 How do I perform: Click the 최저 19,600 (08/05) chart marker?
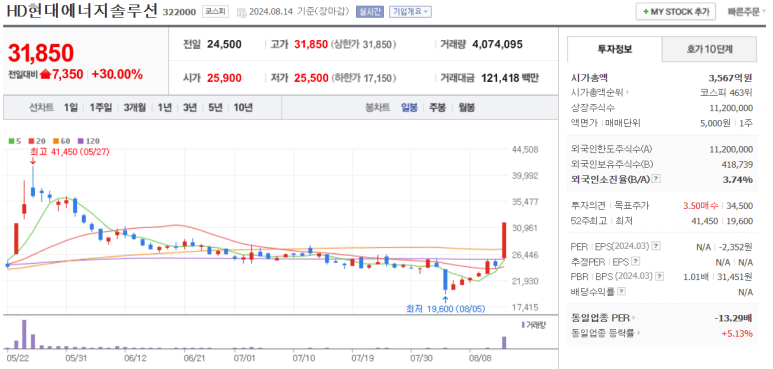tap(445, 309)
